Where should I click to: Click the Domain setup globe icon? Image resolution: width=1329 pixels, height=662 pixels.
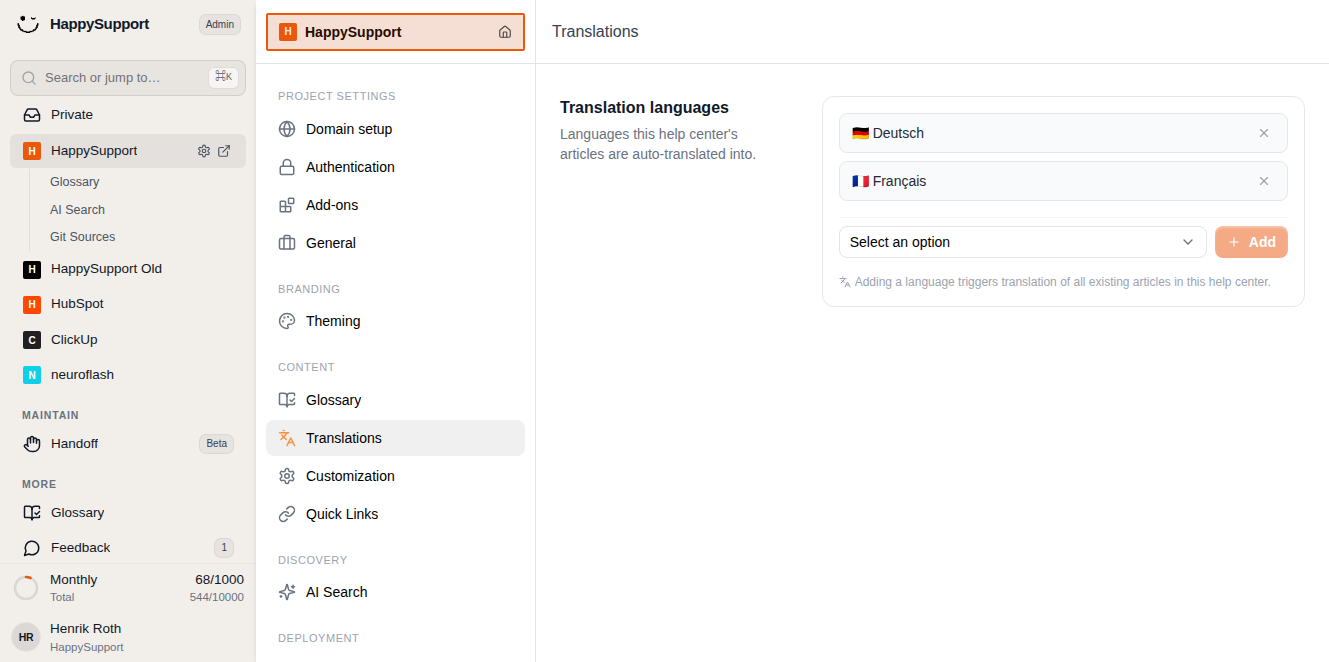(287, 129)
